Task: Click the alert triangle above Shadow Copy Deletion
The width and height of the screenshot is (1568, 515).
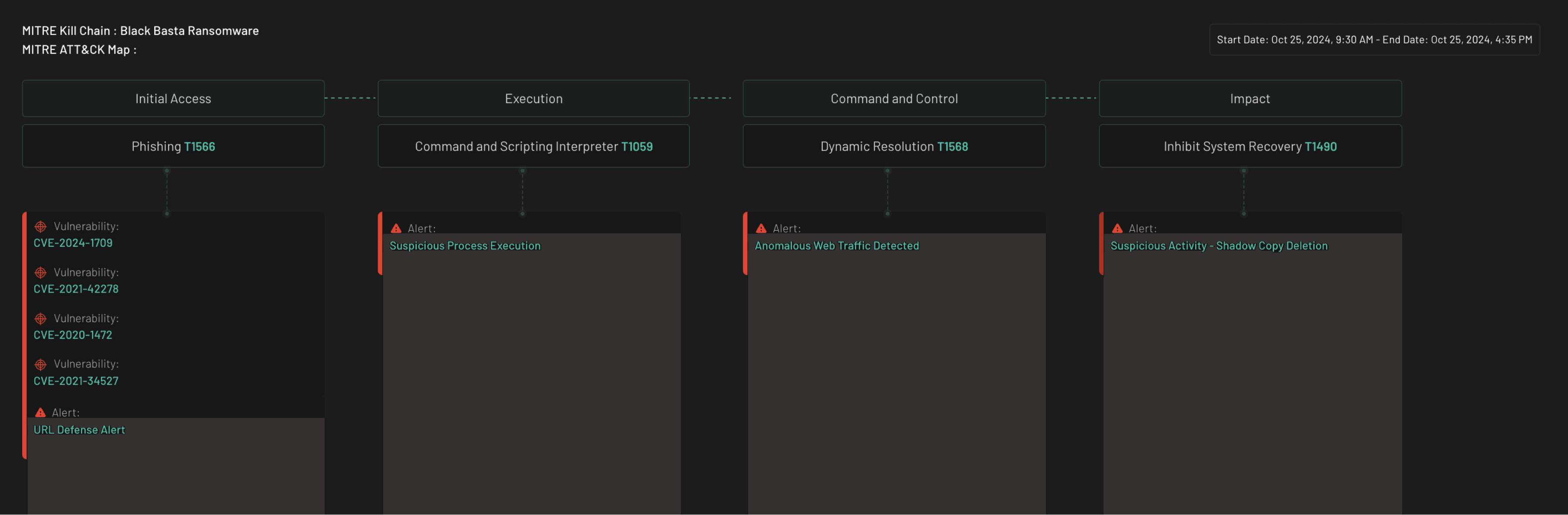Action: (1117, 229)
